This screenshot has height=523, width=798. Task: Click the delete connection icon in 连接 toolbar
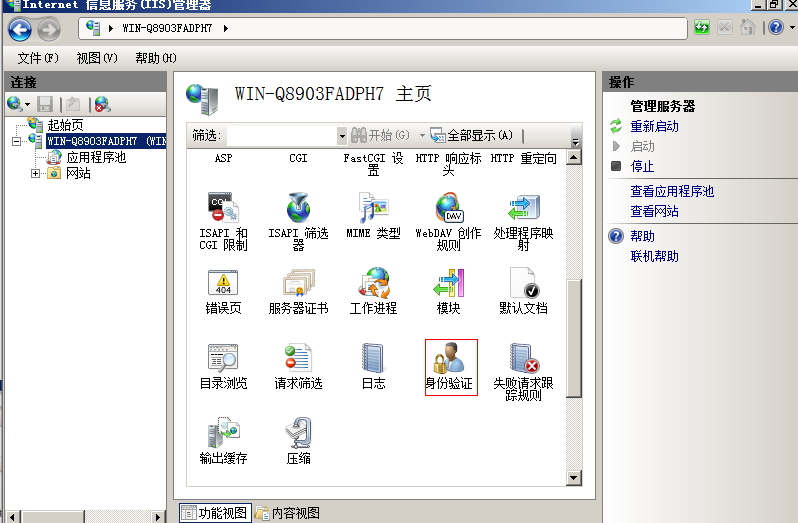[102, 104]
